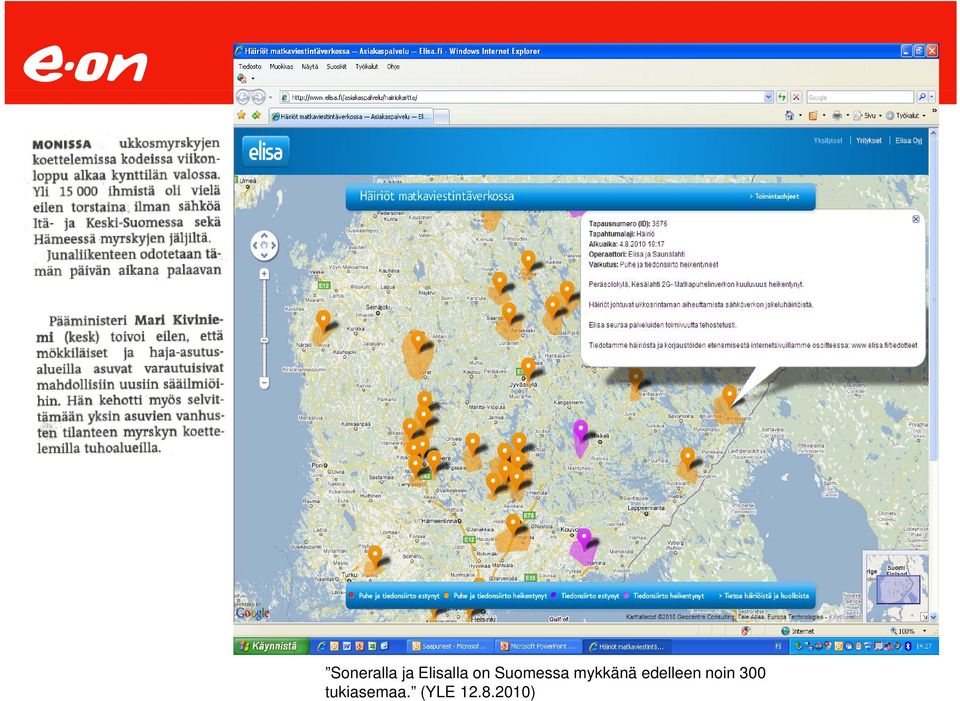Screen dimensions: 960x701
Task: Click the Elisa logo
Action: point(266,151)
